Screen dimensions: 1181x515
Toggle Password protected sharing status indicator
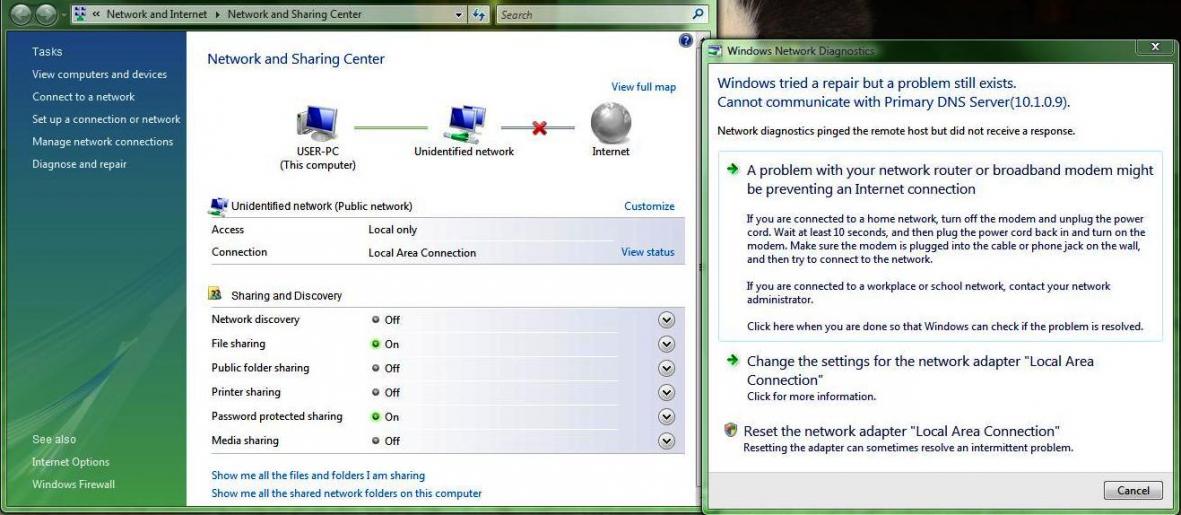point(375,416)
